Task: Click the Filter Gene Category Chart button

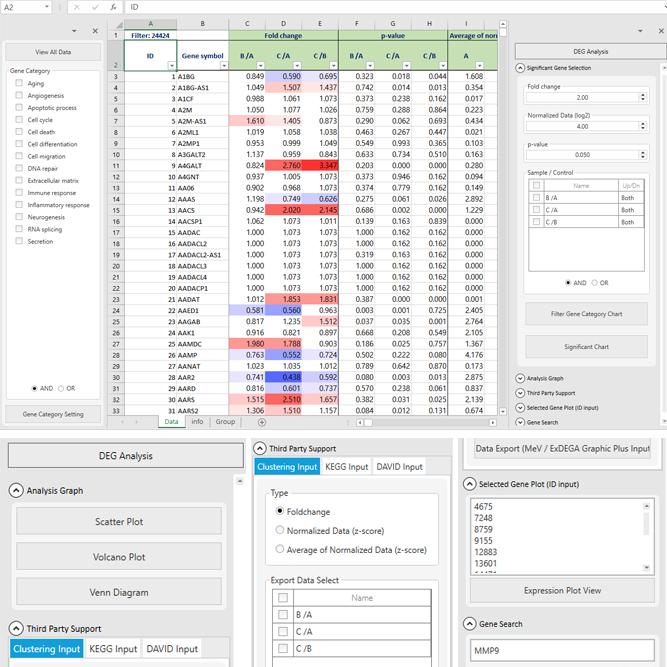Action: click(586, 314)
